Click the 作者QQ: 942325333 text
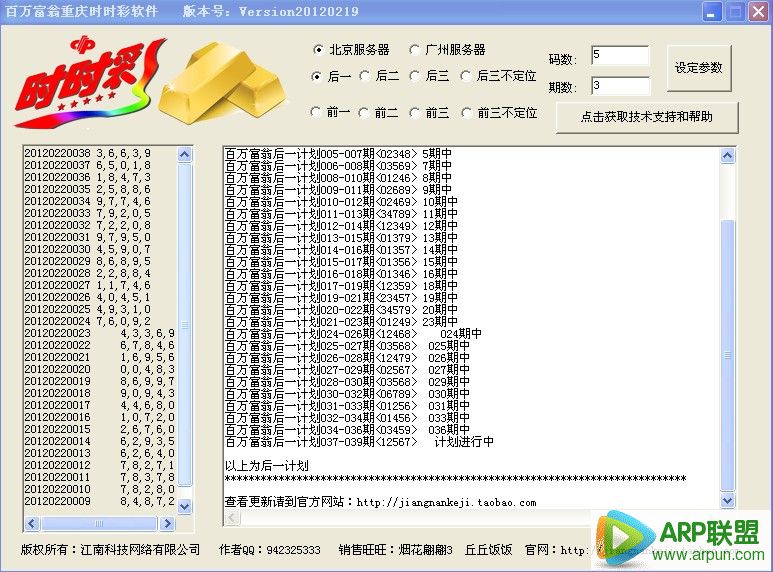The width and height of the screenshot is (773, 572). coord(270,550)
